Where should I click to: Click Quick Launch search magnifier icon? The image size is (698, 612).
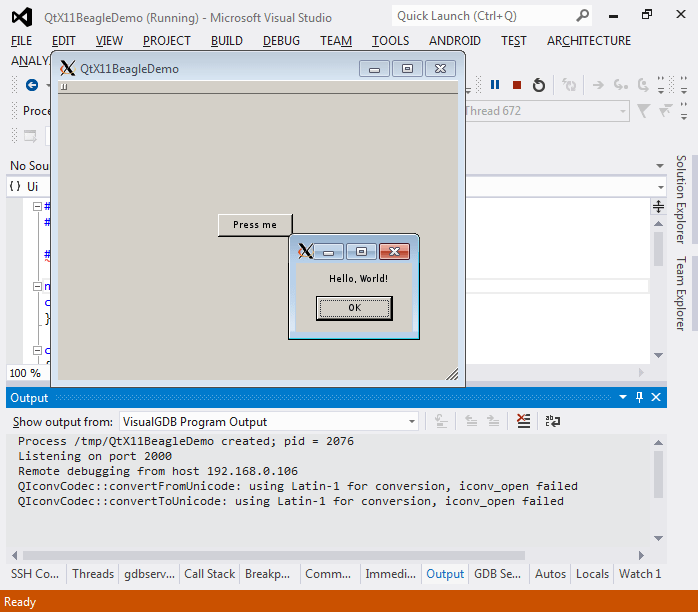582,16
